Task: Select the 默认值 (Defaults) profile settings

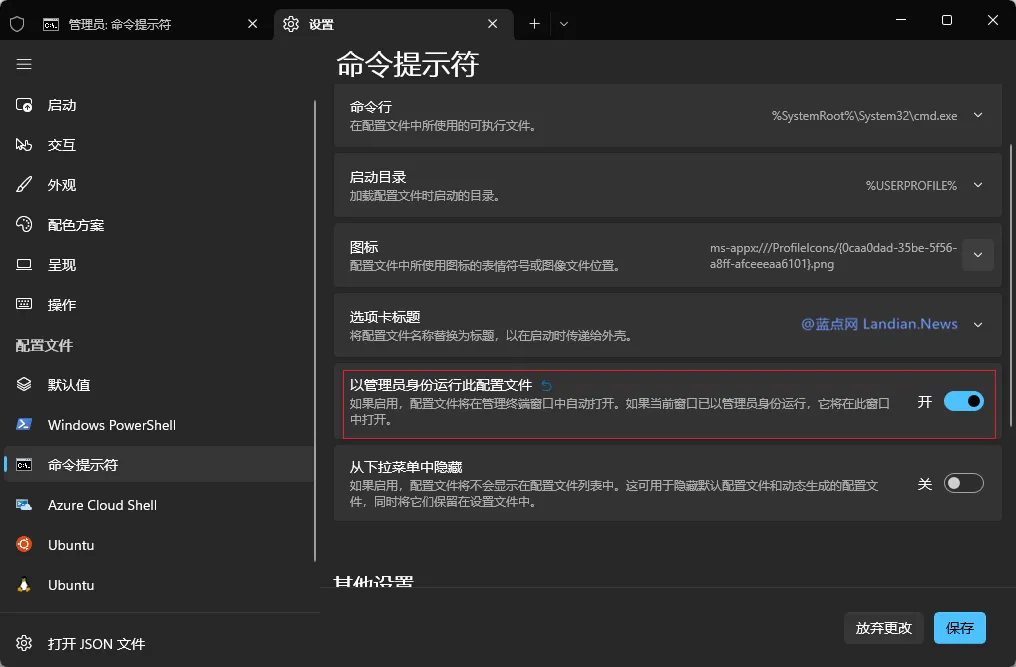Action: 65,385
